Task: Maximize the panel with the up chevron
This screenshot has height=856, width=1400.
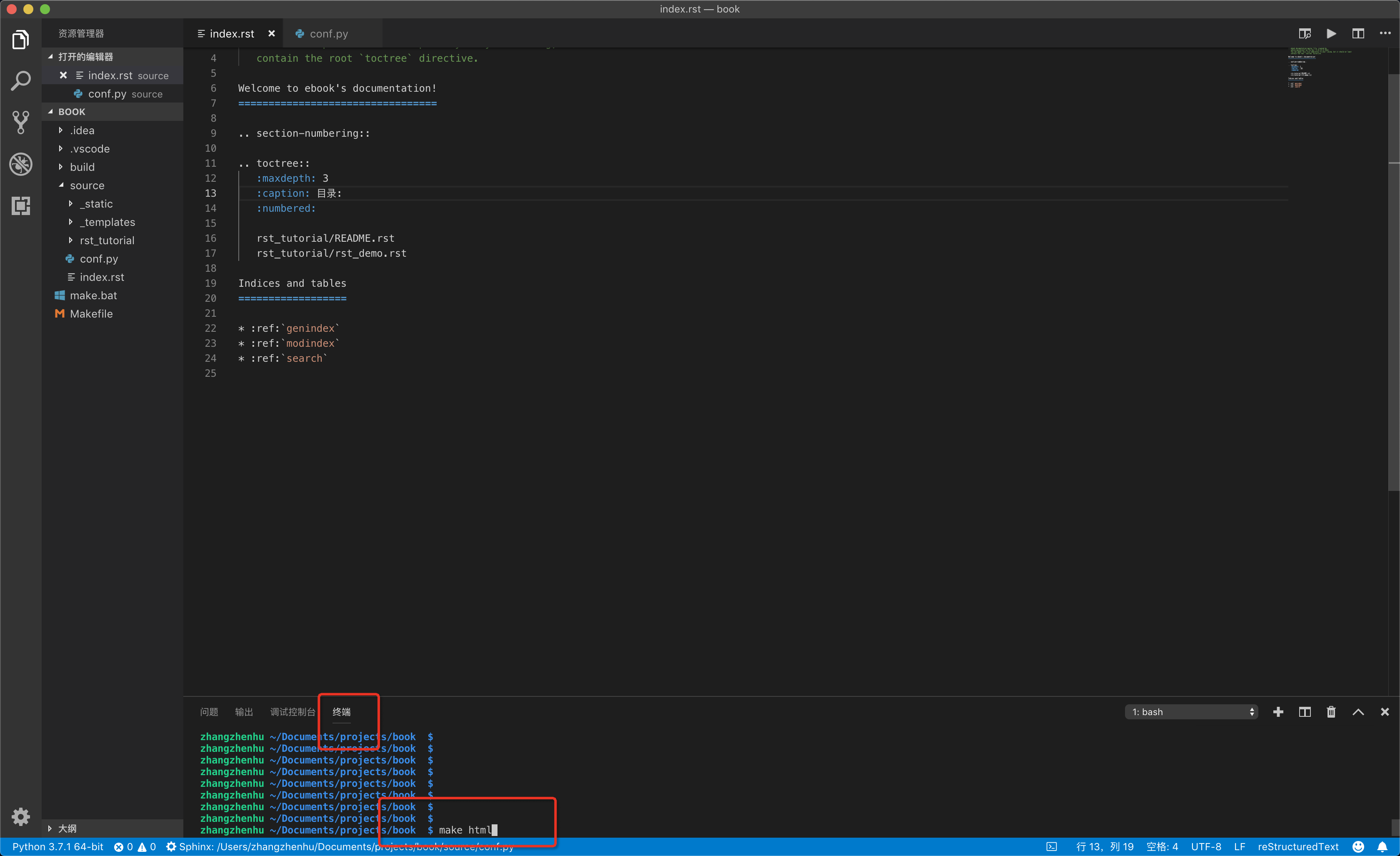Action: [1358, 712]
